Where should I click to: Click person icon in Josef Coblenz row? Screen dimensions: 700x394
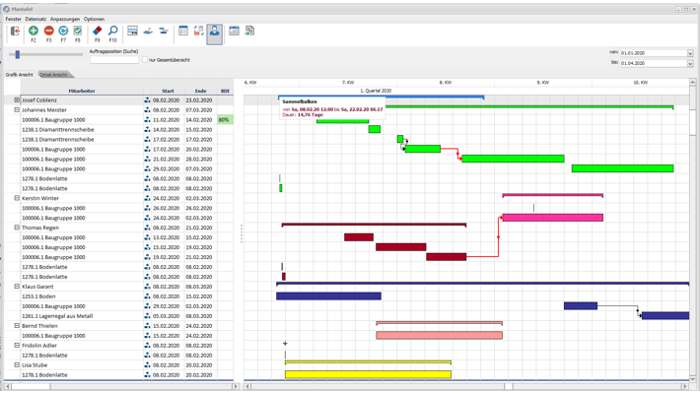[x=147, y=100]
